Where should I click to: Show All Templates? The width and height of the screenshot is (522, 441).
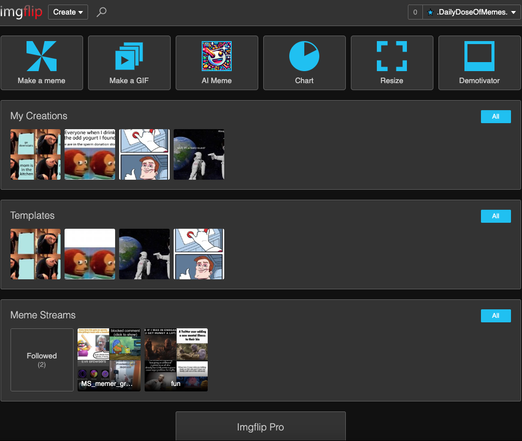click(x=496, y=216)
